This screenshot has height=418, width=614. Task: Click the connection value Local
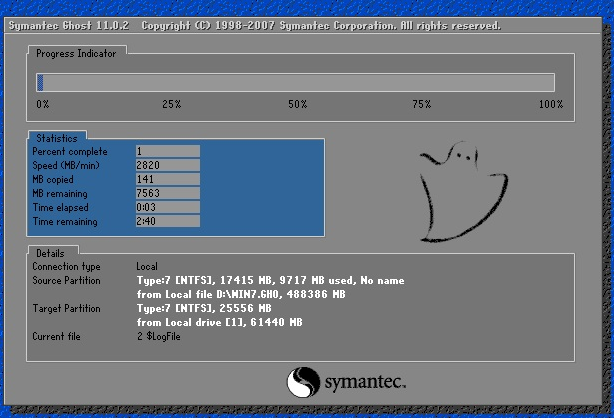[147, 267]
